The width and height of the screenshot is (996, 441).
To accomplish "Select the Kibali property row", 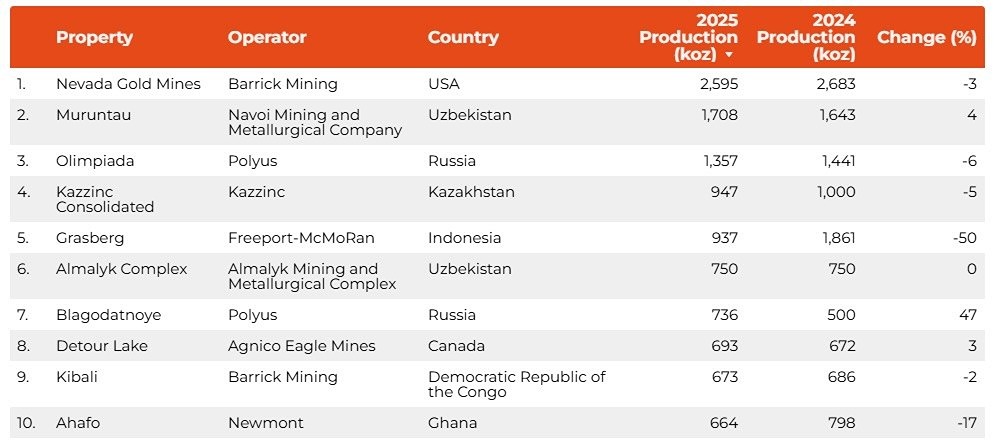I will click(79, 377).
